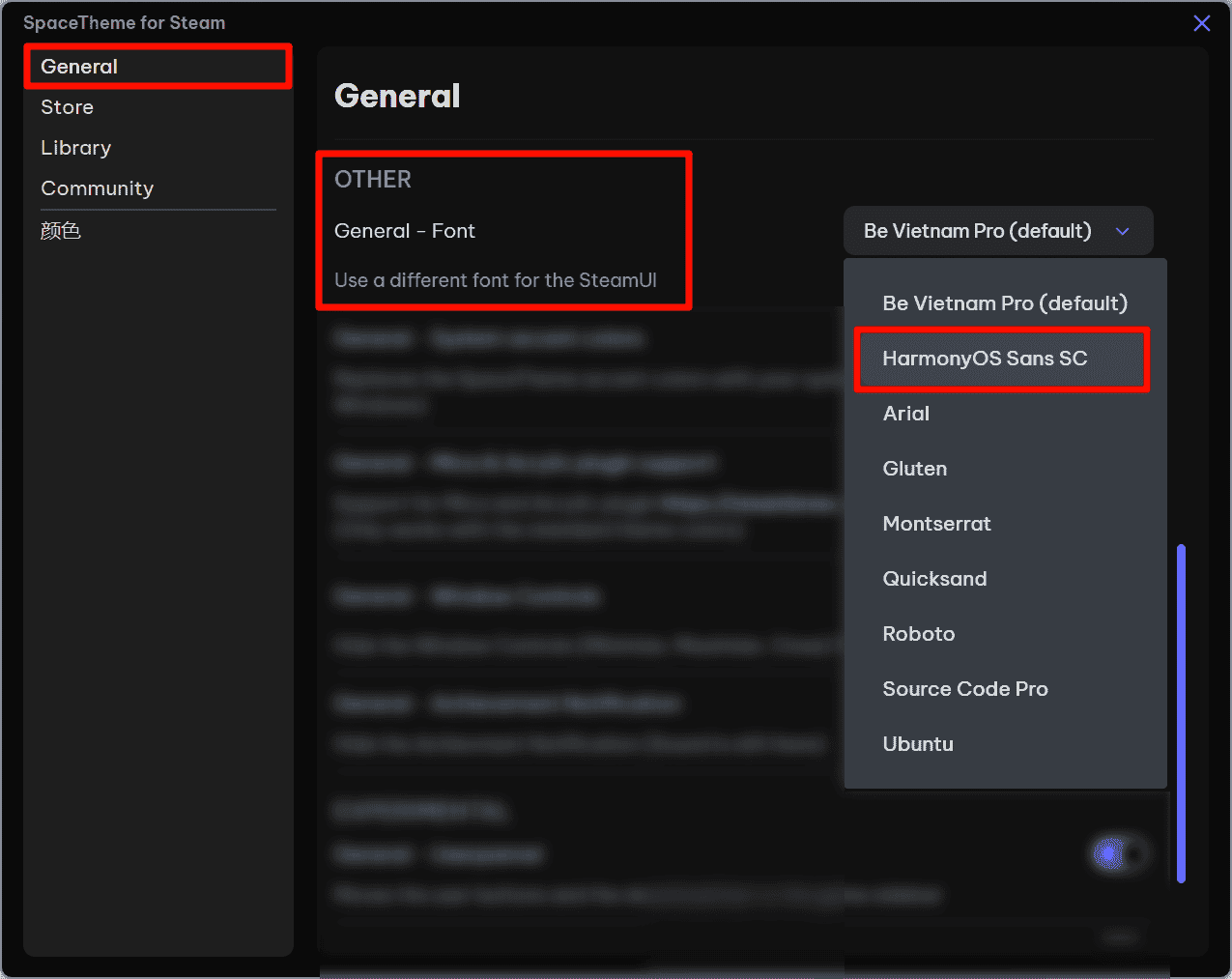Pick Ubuntu from the font dropdown
The width and height of the screenshot is (1232, 979).
pyautogui.click(x=918, y=744)
